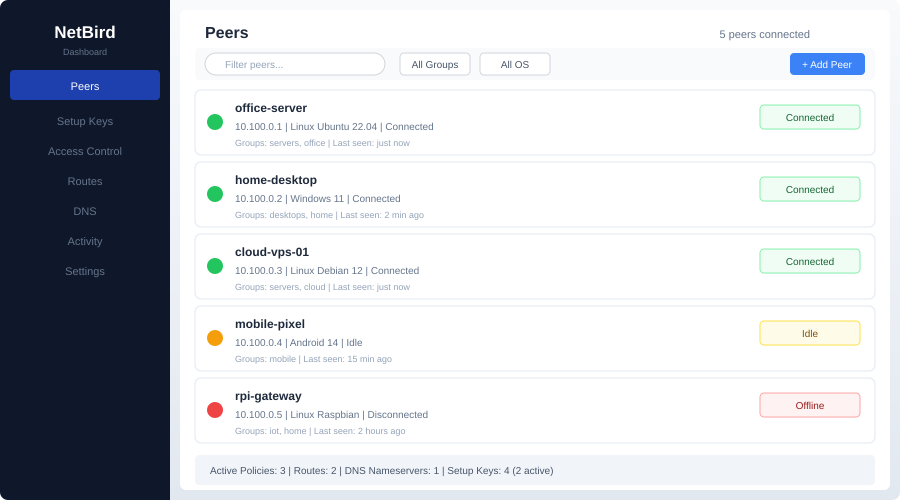Click the Offline badge for rpi-gateway

click(x=810, y=405)
